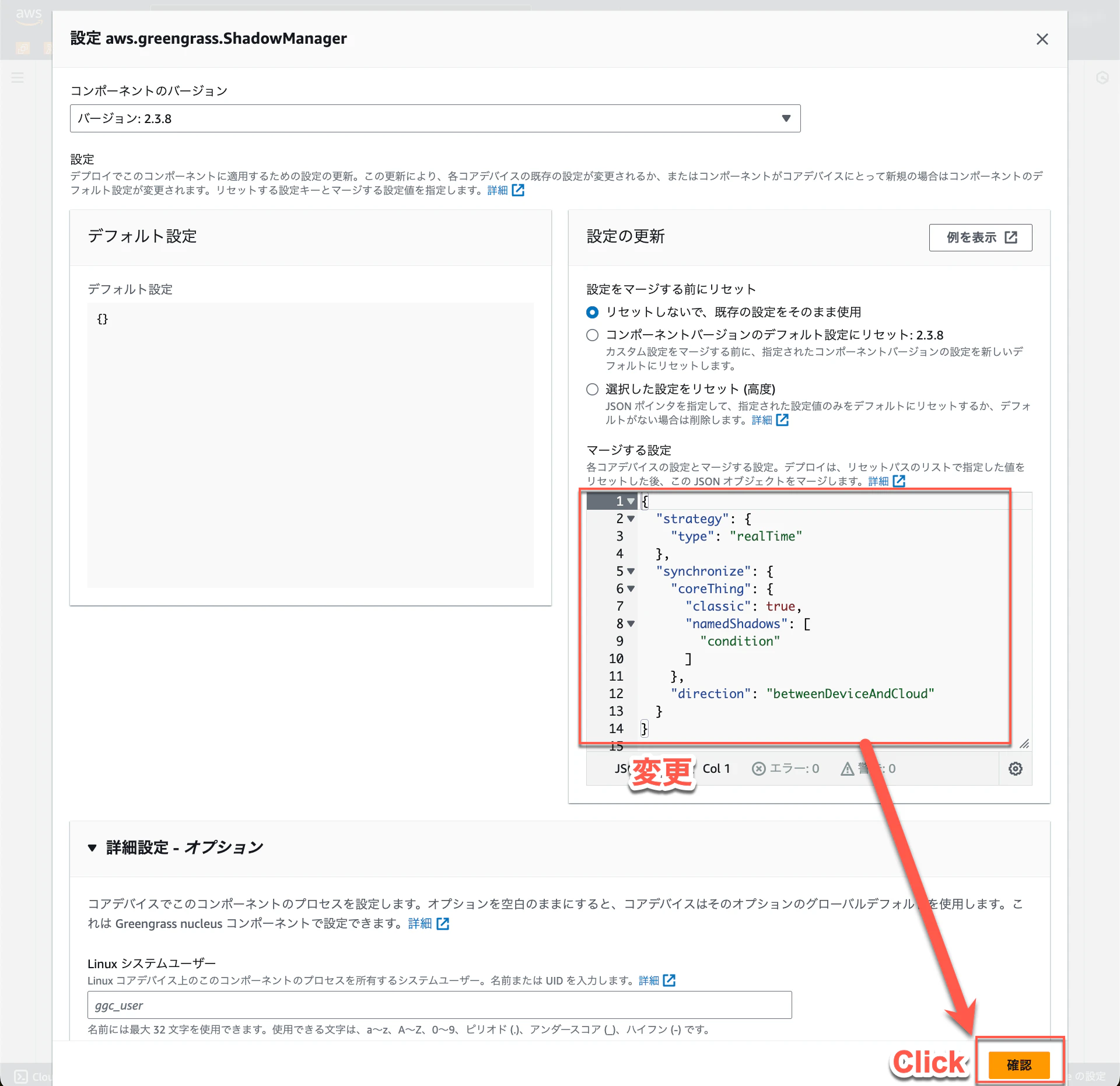Viewport: 1120px width, 1086px height.
Task: Open 詳細 link about Greengrass nucleus options
Action: coord(420,923)
